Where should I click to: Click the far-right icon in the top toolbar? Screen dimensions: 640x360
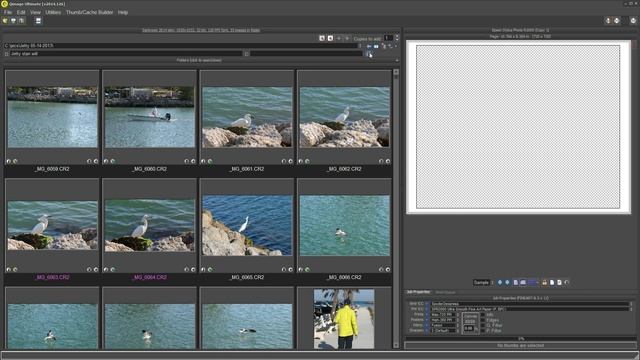[x=633, y=20]
